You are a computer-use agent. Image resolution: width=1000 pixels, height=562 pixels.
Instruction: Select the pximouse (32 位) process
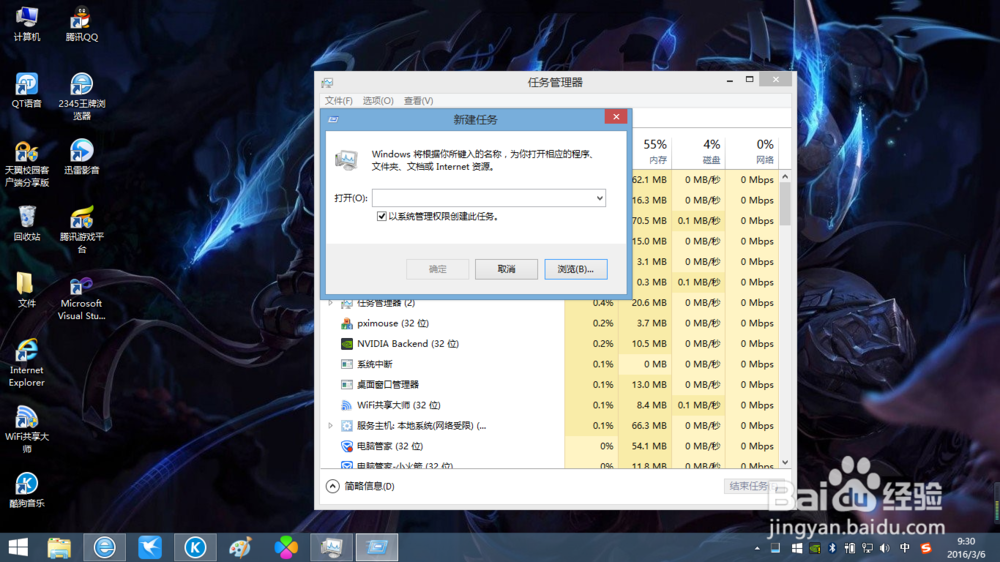392,323
